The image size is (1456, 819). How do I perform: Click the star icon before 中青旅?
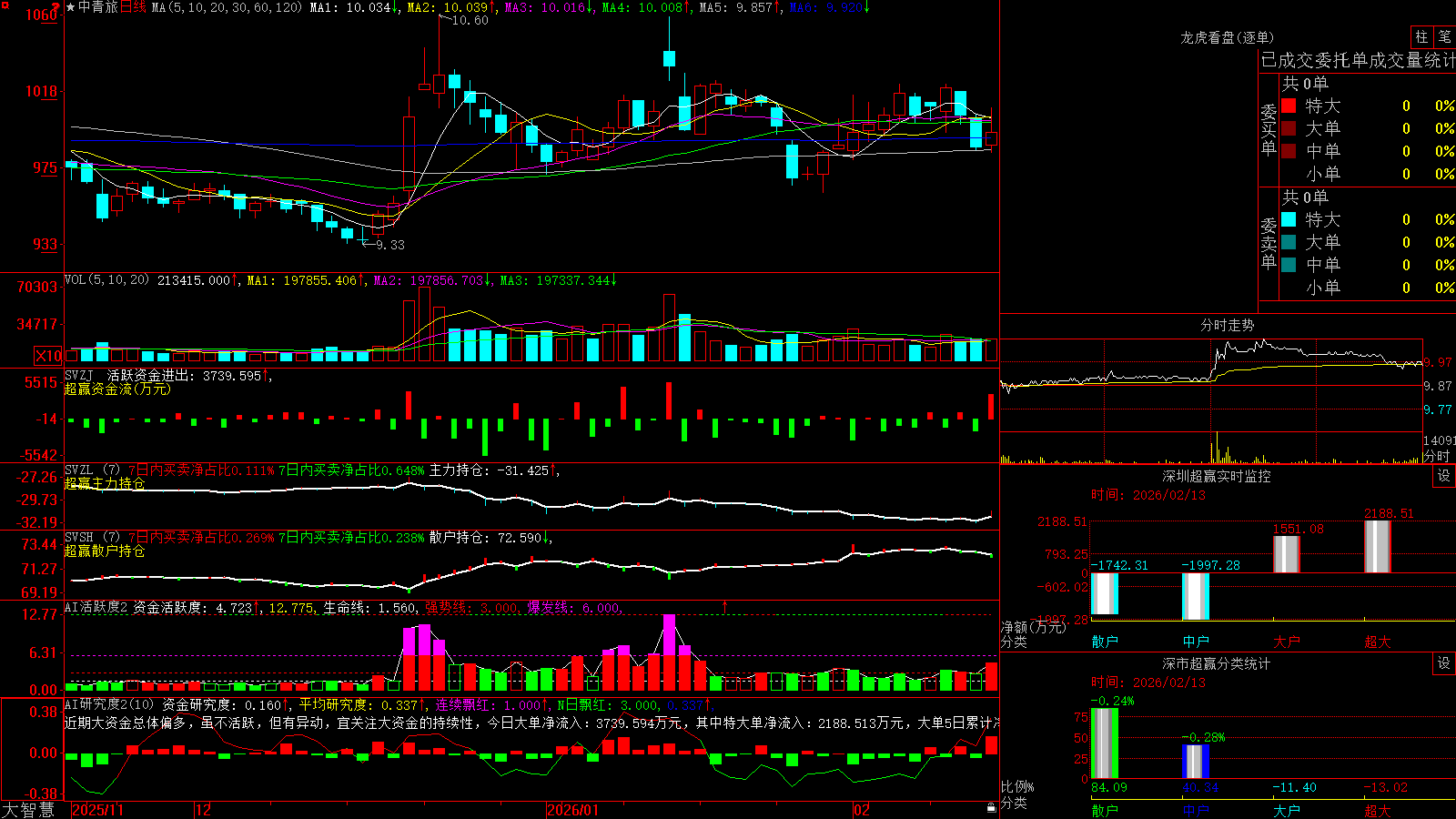pyautogui.click(x=70, y=7)
